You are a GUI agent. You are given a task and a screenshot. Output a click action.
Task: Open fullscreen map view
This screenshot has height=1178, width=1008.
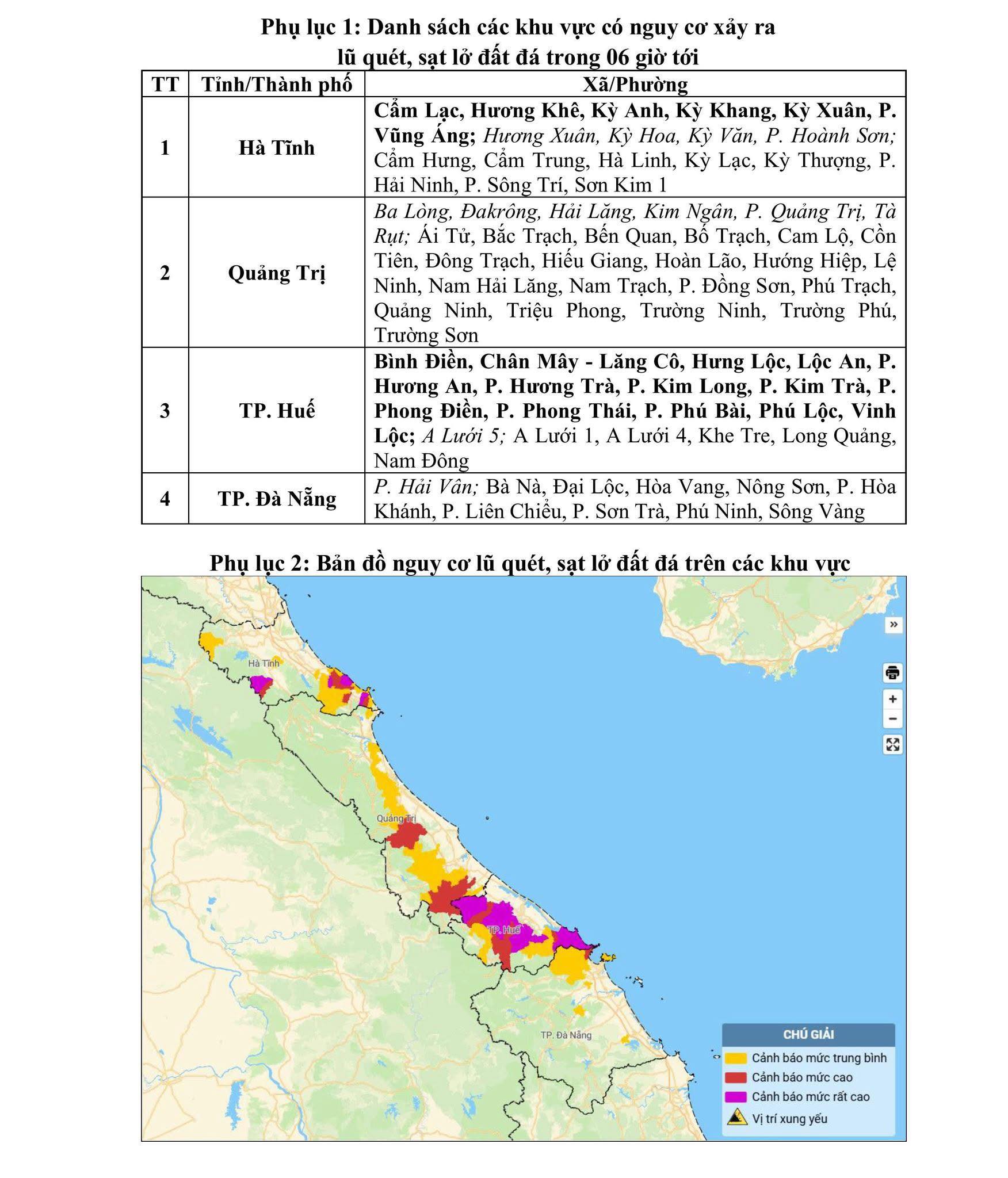[x=892, y=745]
